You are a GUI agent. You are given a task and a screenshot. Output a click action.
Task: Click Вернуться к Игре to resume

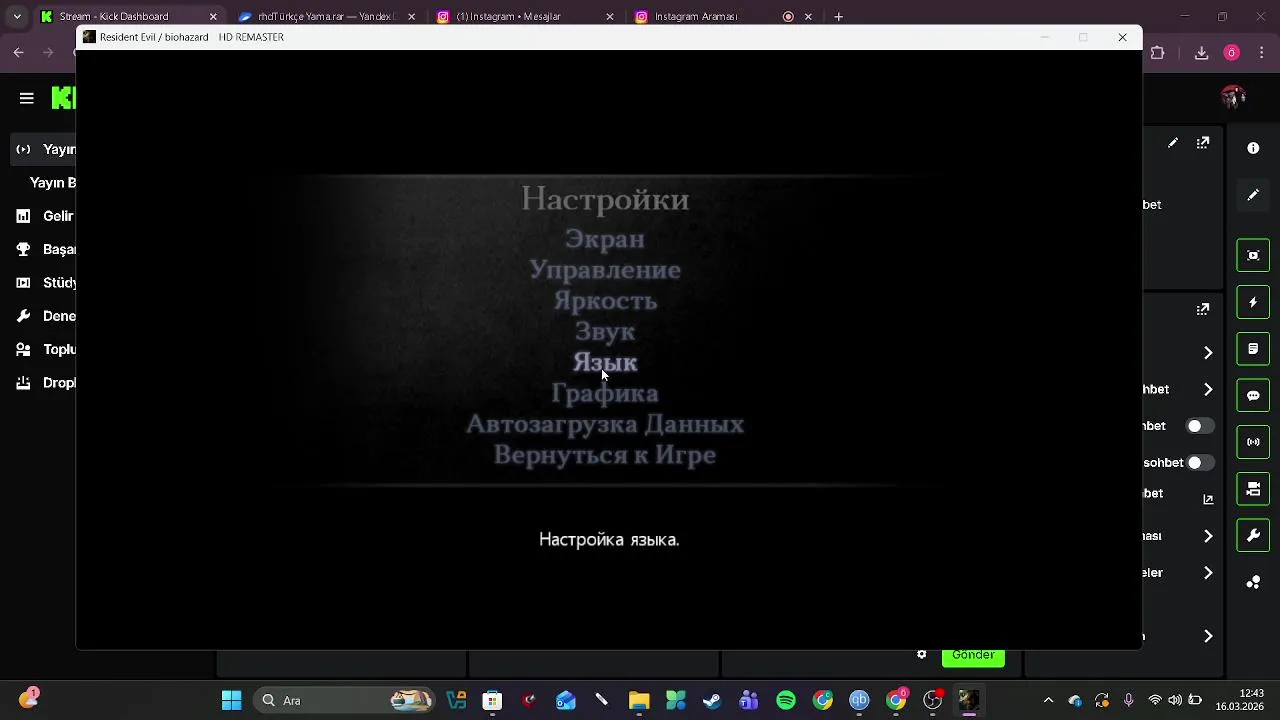tap(605, 455)
